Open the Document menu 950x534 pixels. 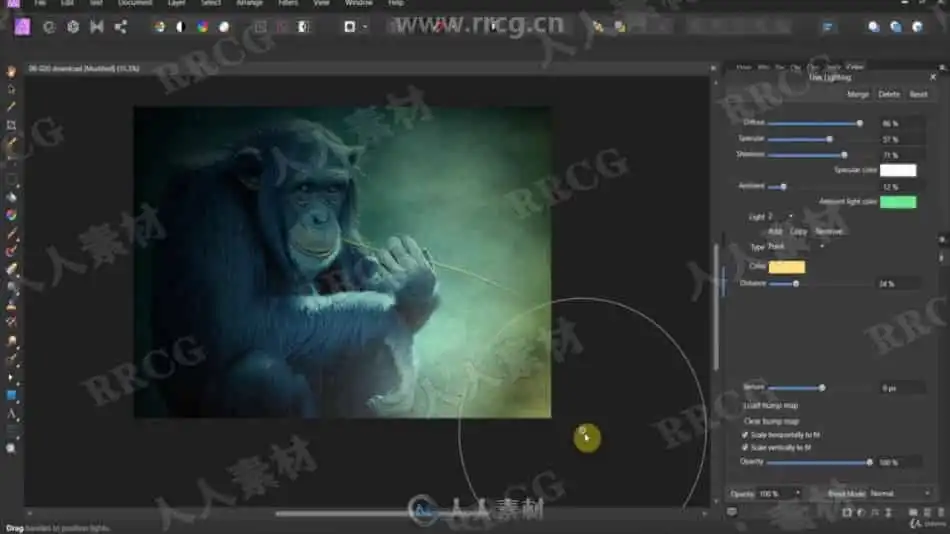(135, 3)
